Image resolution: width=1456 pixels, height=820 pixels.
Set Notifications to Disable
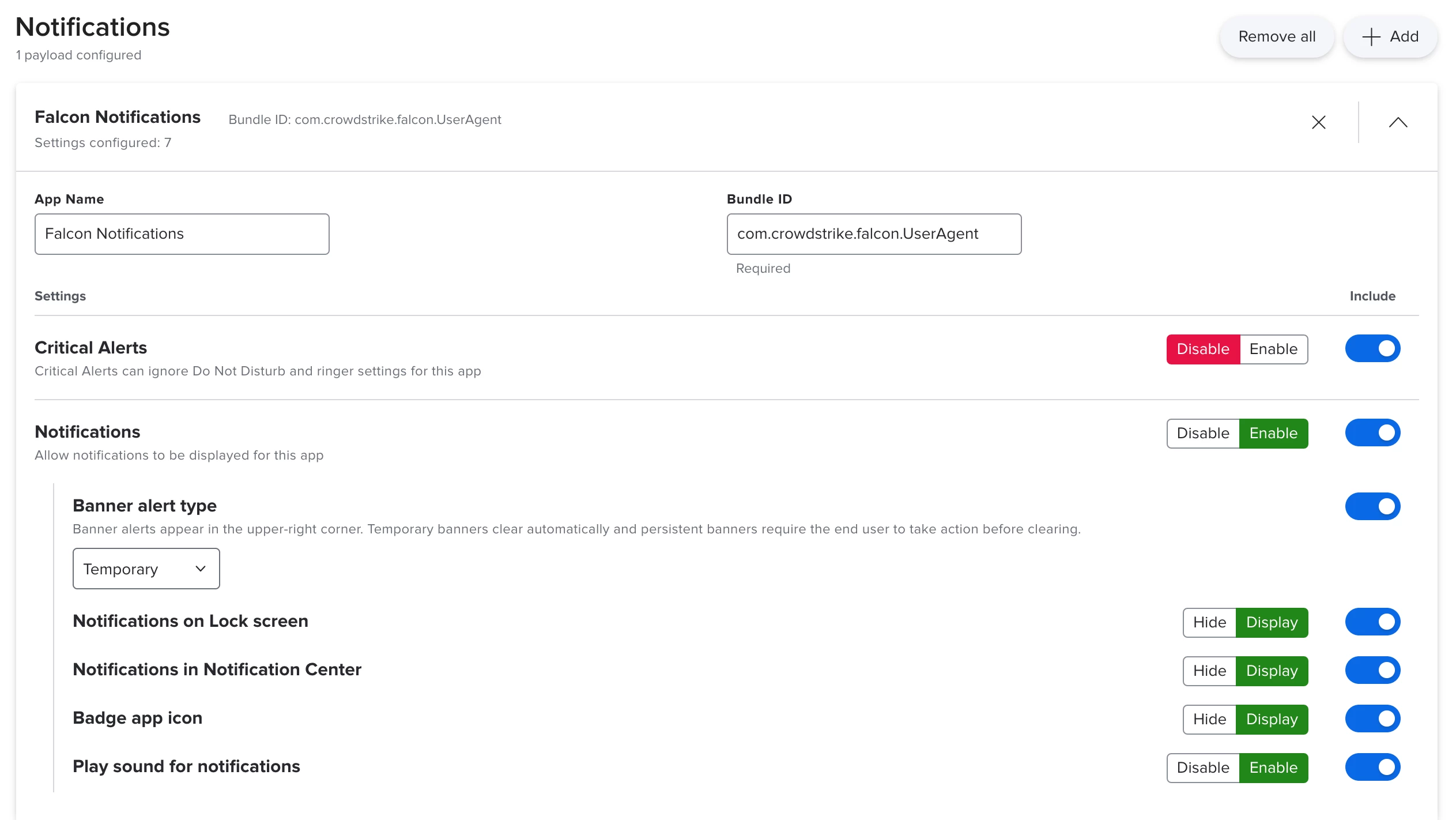(1203, 433)
